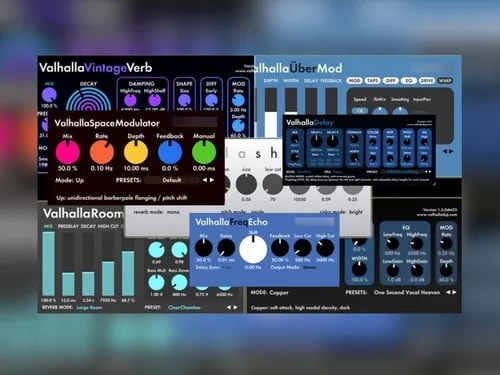Click the HIGH CUT bar slider in ValhallaRoom

tap(108, 264)
